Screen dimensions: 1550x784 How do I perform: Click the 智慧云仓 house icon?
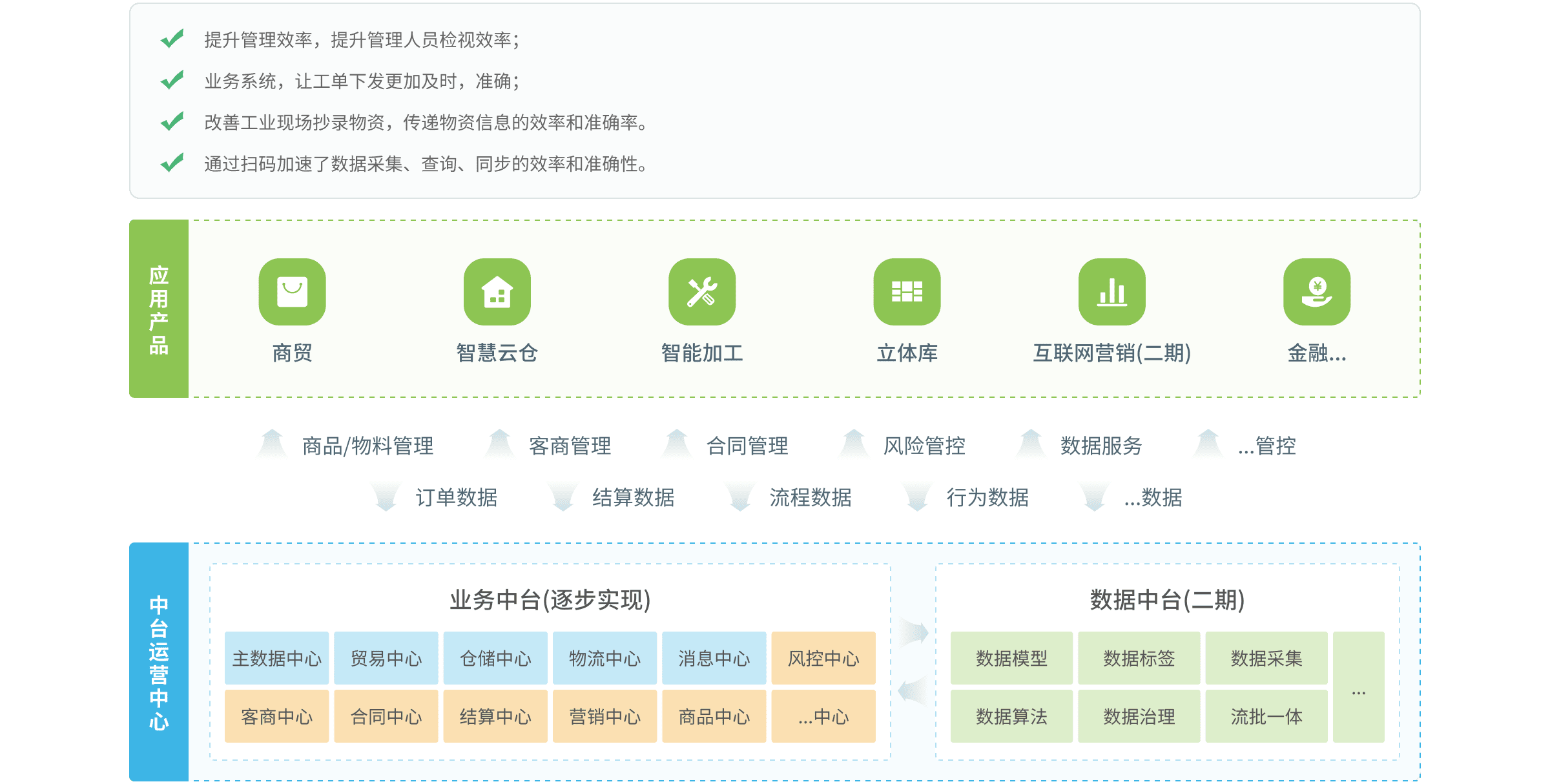497,292
